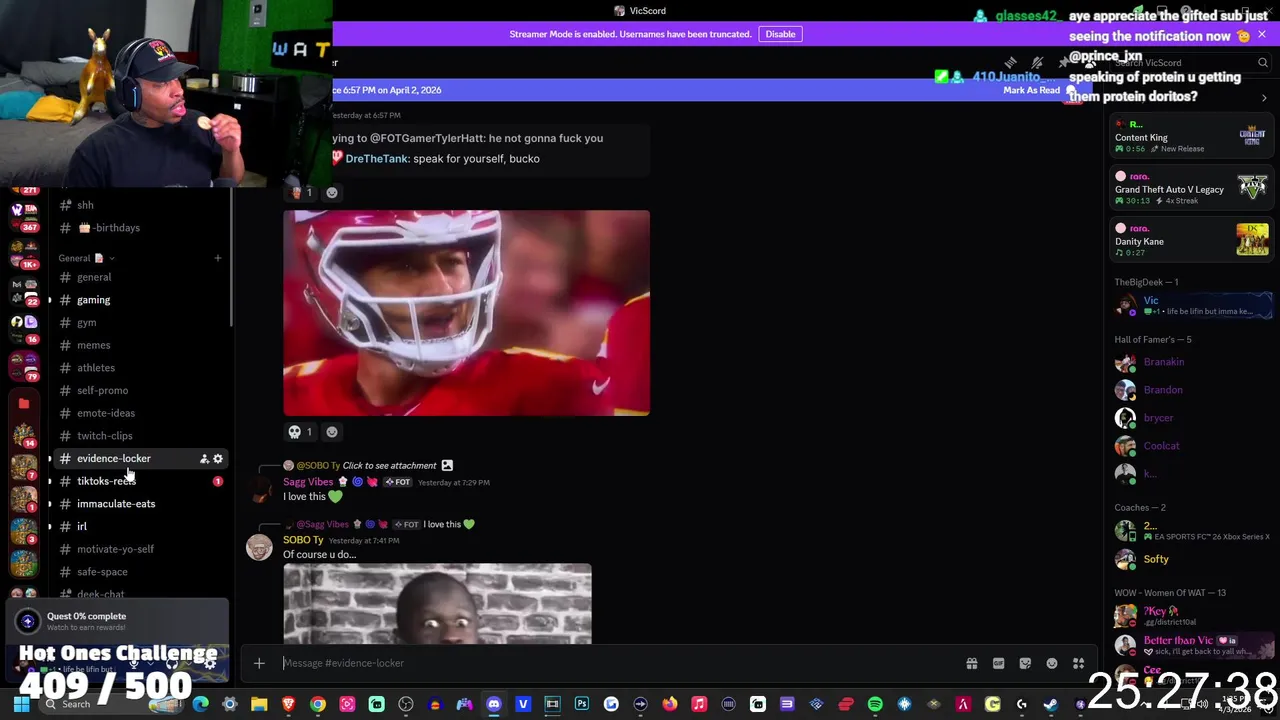Click the magnifier icon in Search VicScord box
1280x720 pixels.
point(1263,63)
